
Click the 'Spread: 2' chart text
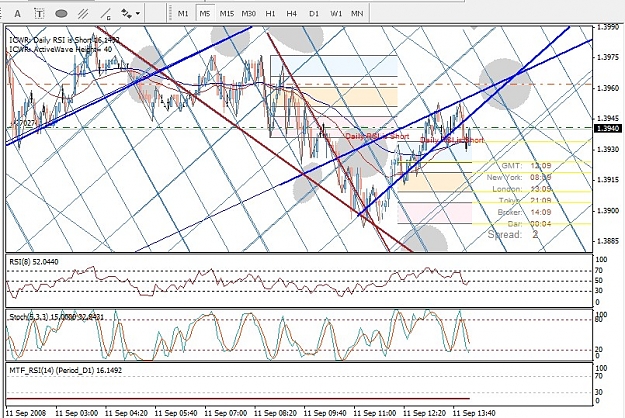click(x=513, y=234)
